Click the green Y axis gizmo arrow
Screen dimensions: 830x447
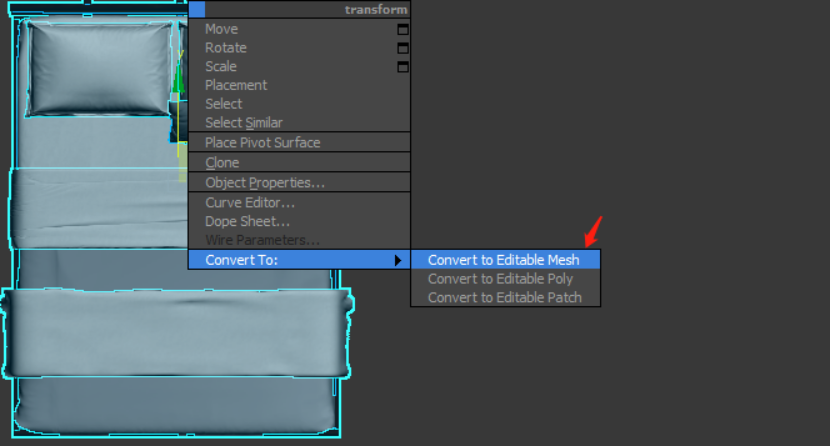pos(179,79)
